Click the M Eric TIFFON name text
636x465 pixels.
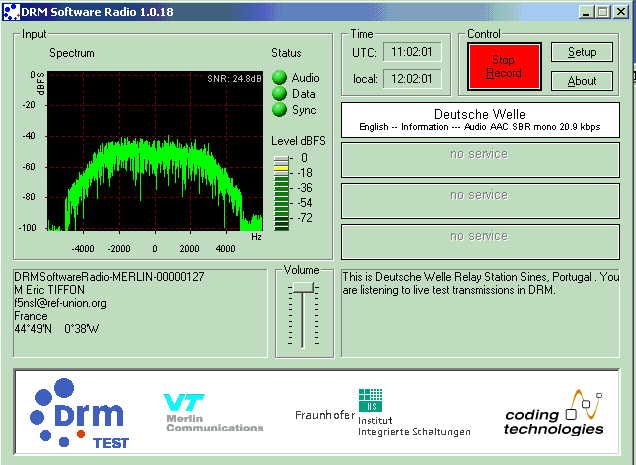click(x=49, y=290)
